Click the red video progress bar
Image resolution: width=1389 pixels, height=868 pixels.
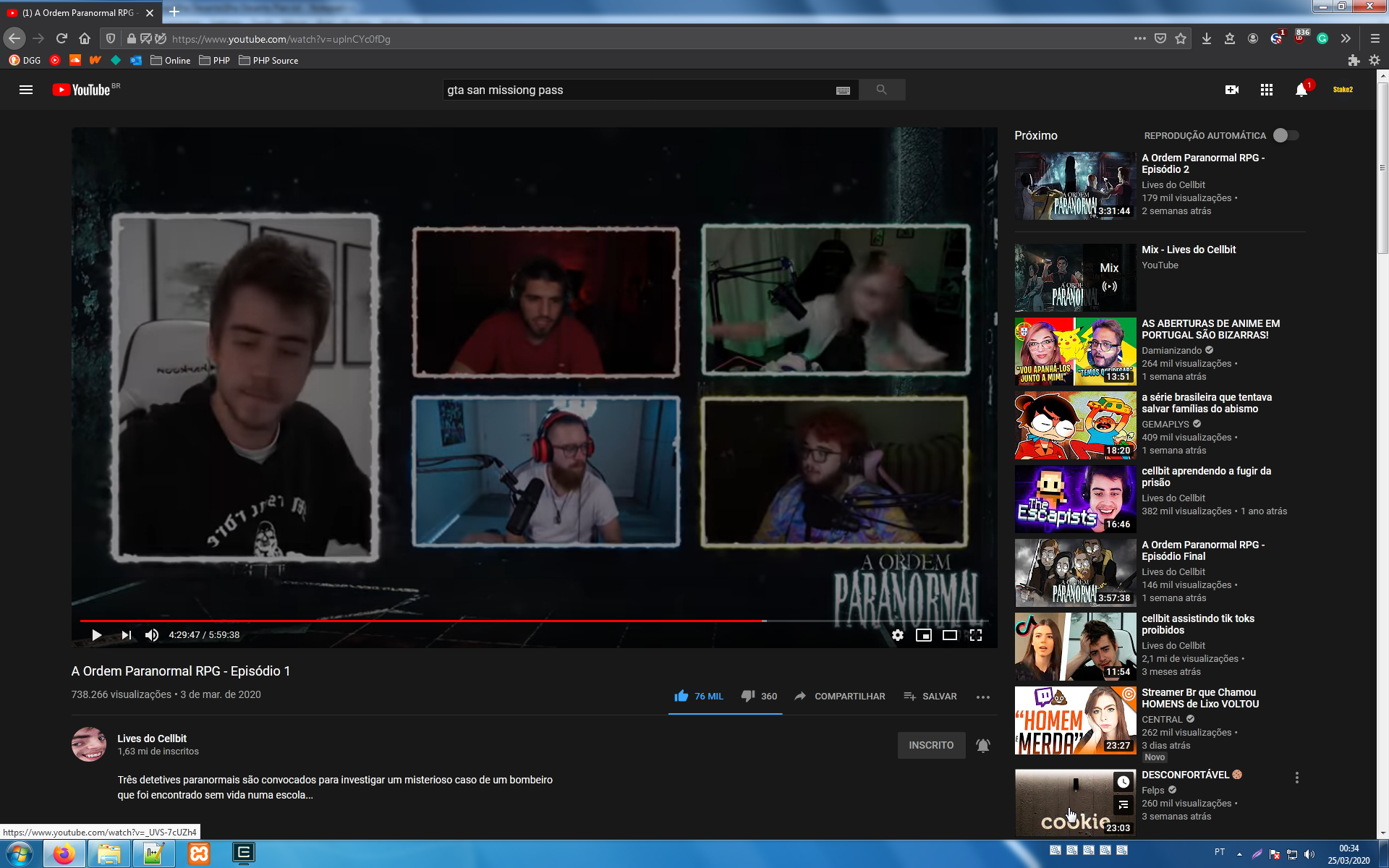click(x=420, y=621)
